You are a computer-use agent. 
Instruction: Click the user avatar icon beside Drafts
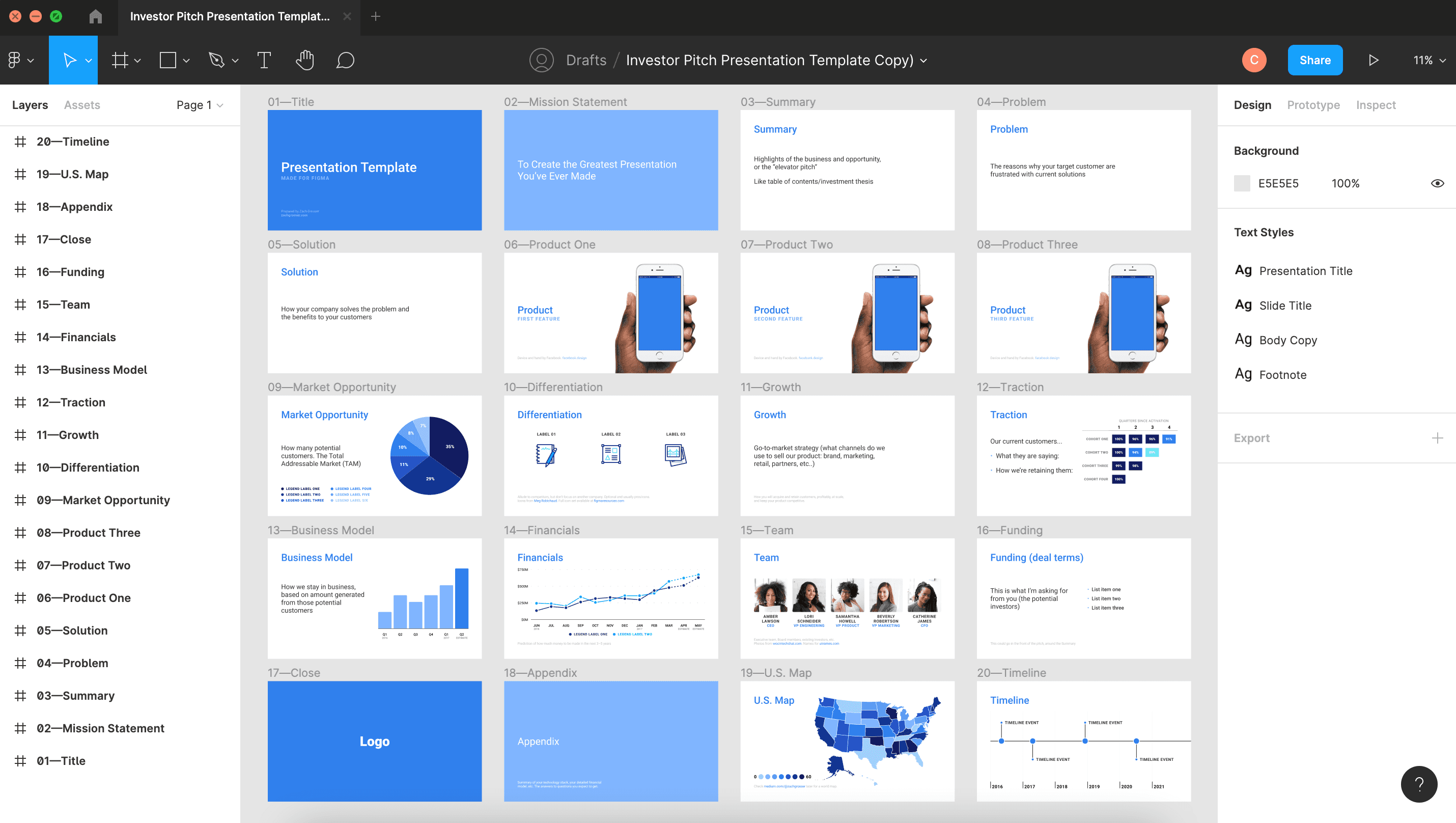[541, 60]
